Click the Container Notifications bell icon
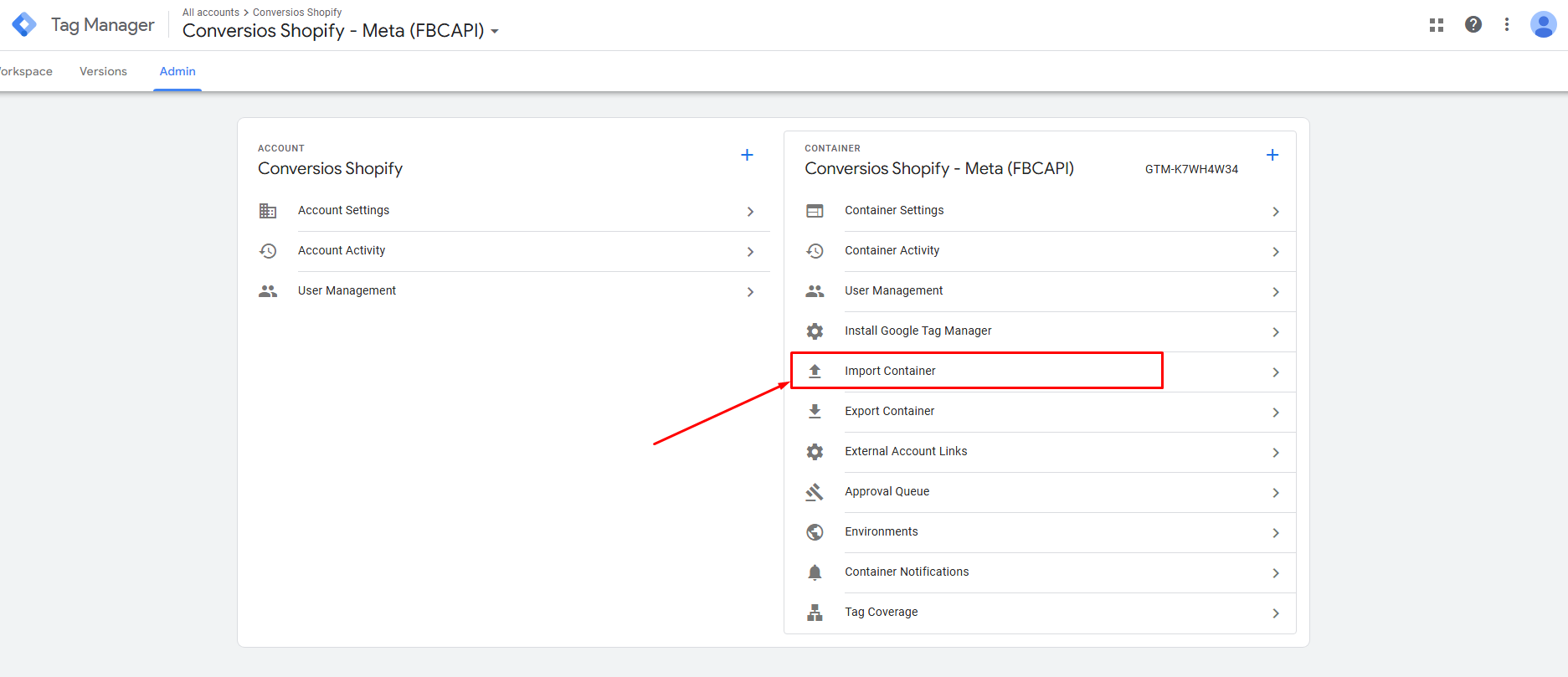 815,572
